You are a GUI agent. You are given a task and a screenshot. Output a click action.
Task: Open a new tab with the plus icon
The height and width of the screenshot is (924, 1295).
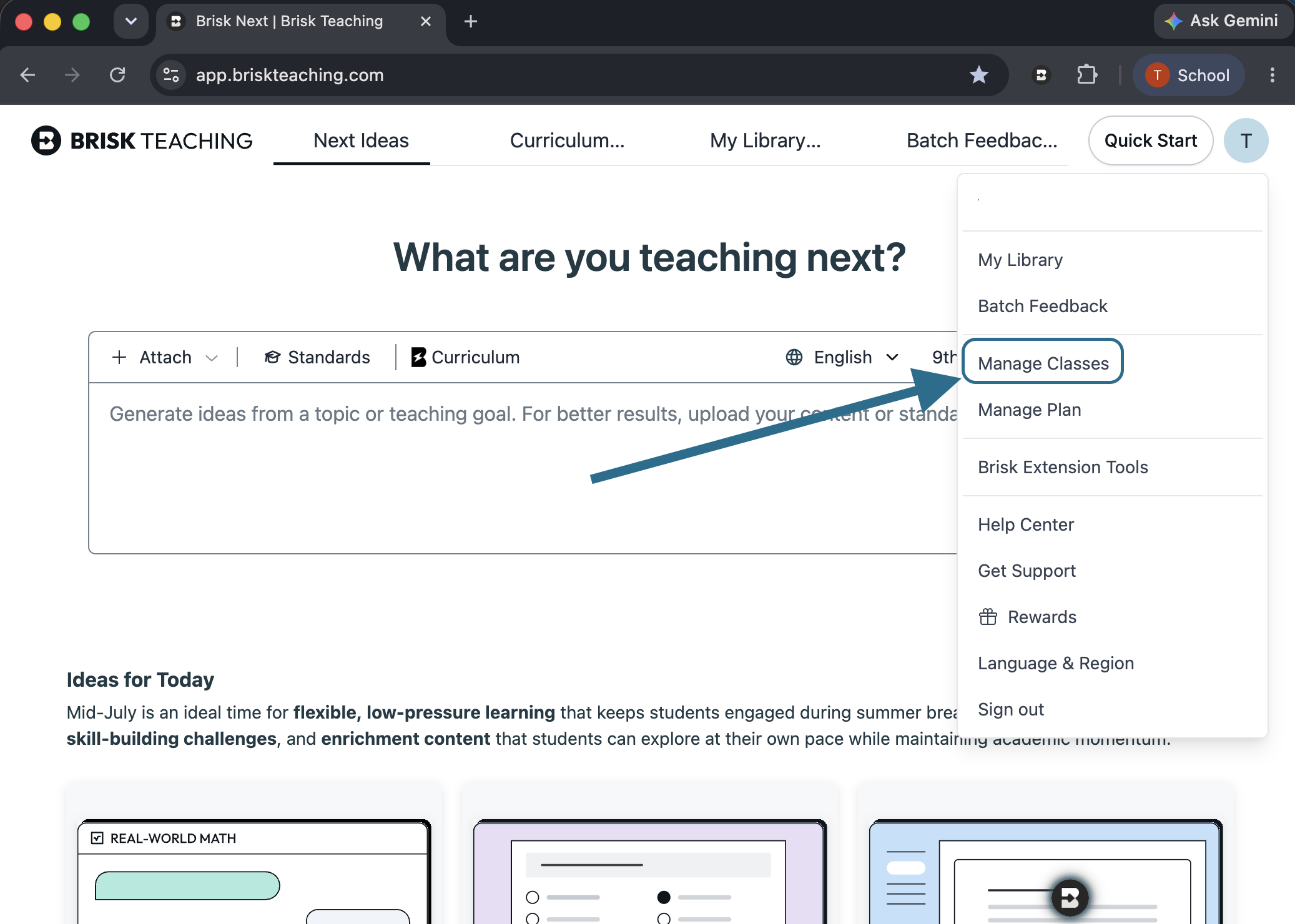pyautogui.click(x=471, y=21)
